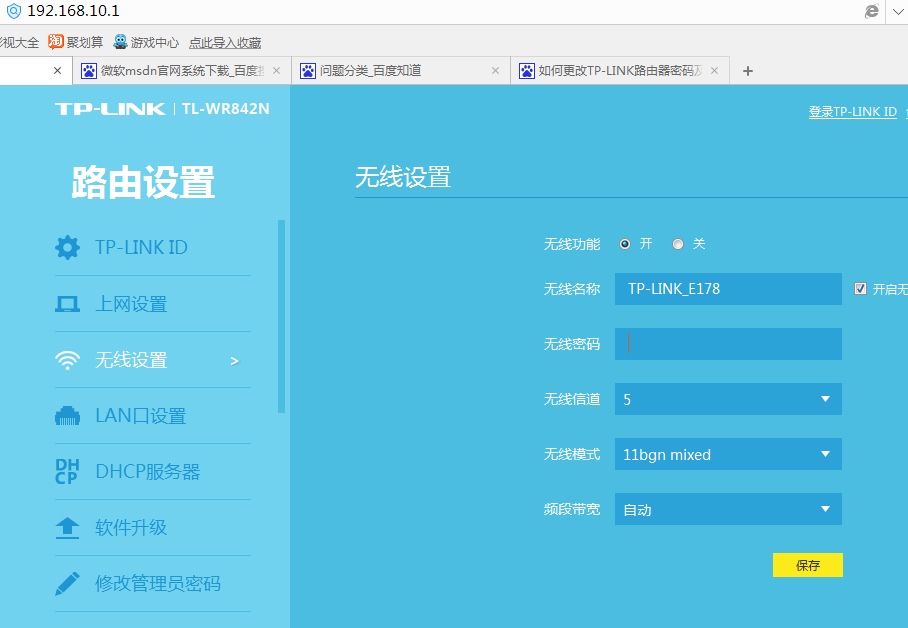Viewport: 908px width, 628px height.
Task: Open the 无线信道 dropdown showing 5
Action: 728,399
